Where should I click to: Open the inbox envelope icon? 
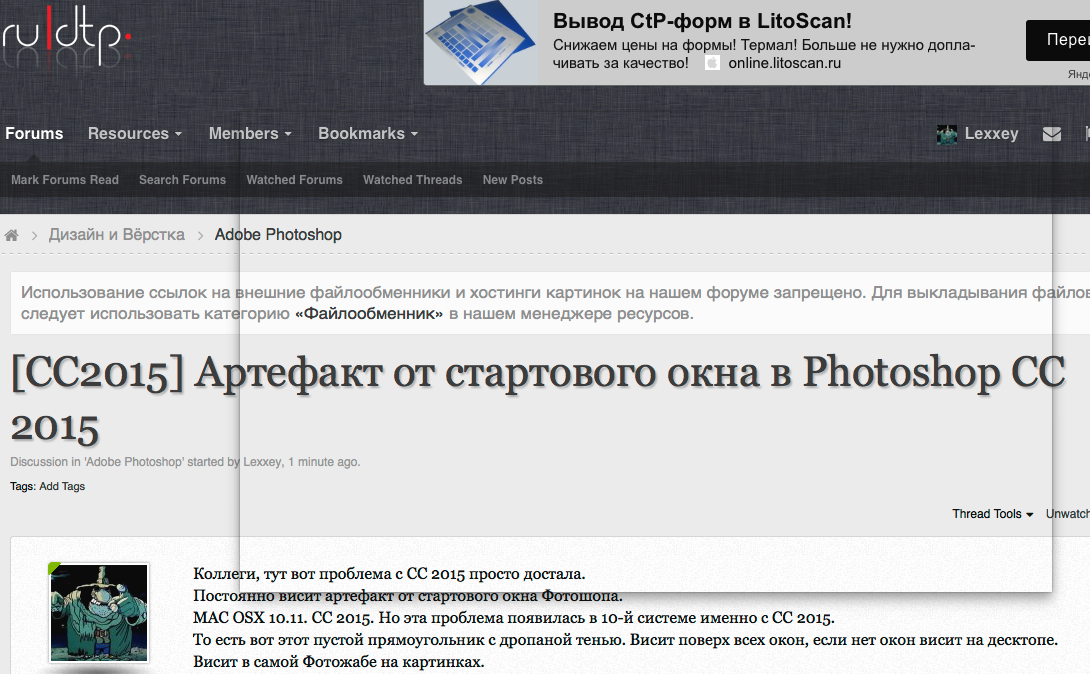1052,133
